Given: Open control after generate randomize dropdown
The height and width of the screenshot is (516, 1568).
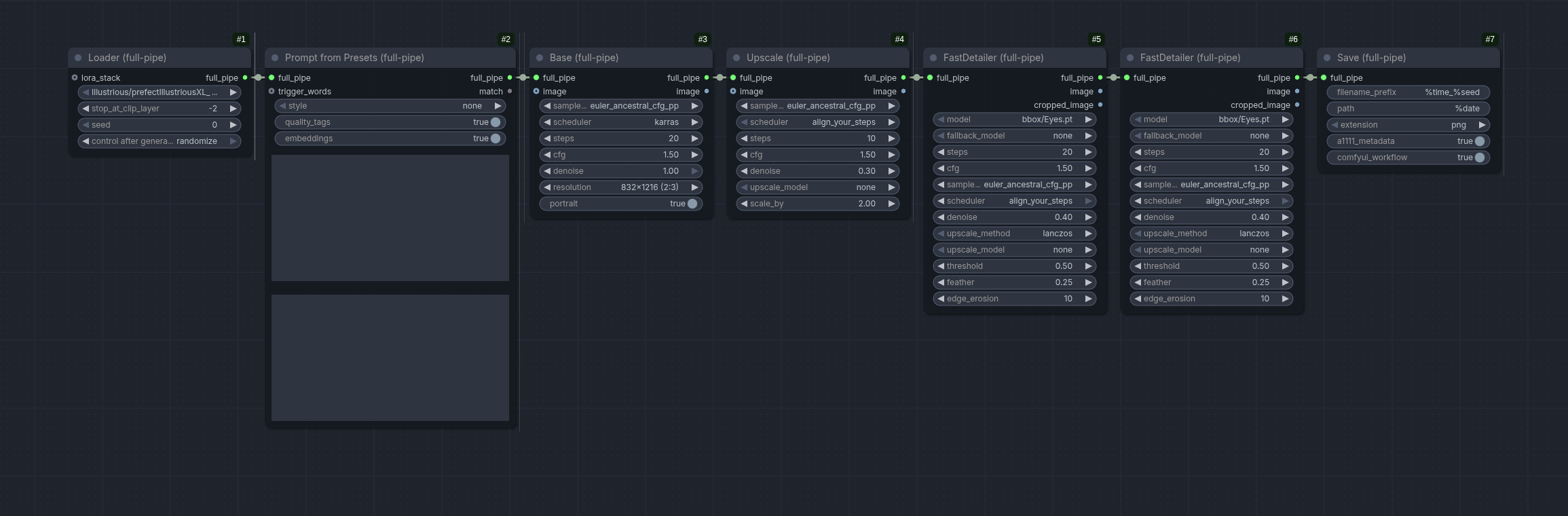Looking at the screenshot, I should (160, 141).
